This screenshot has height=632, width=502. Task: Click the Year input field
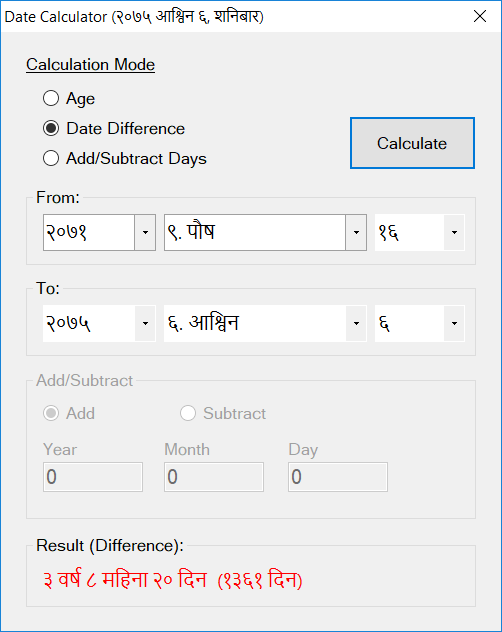tap(93, 477)
